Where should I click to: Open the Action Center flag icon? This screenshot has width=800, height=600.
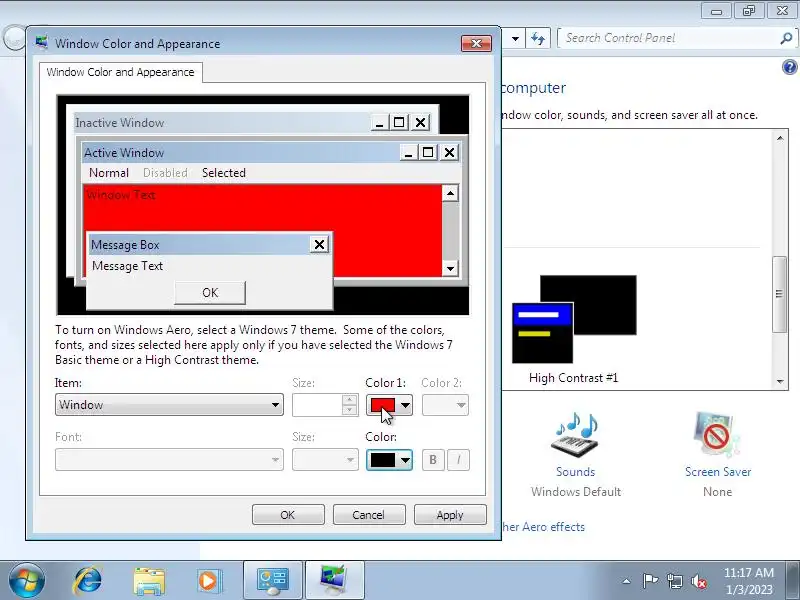coord(650,581)
